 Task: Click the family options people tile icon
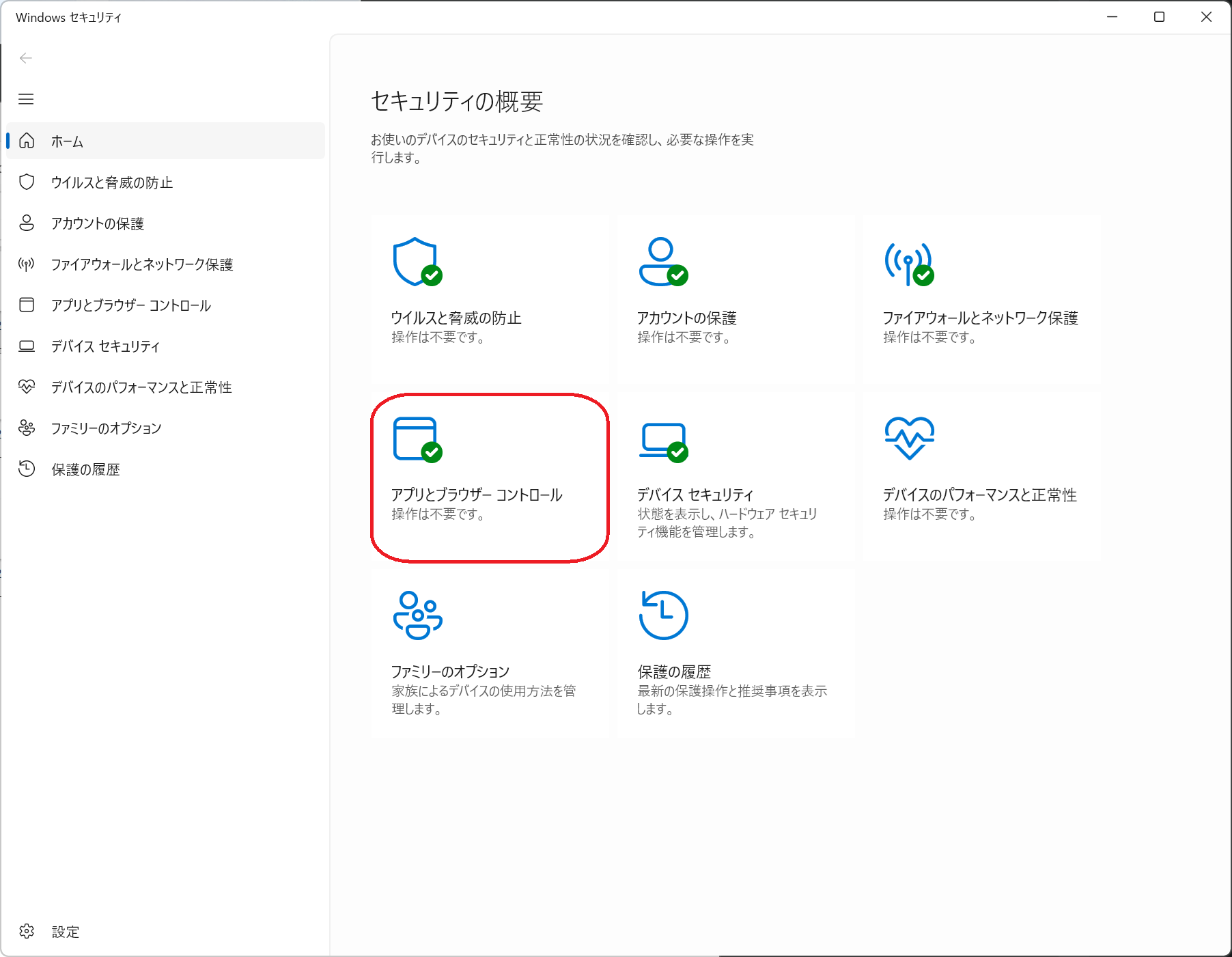[417, 615]
